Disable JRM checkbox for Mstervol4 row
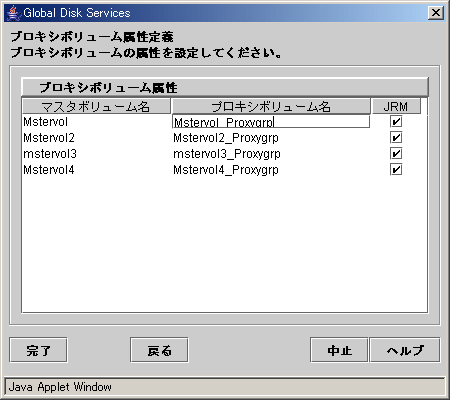Viewport: 450px width, 400px height. point(396,169)
